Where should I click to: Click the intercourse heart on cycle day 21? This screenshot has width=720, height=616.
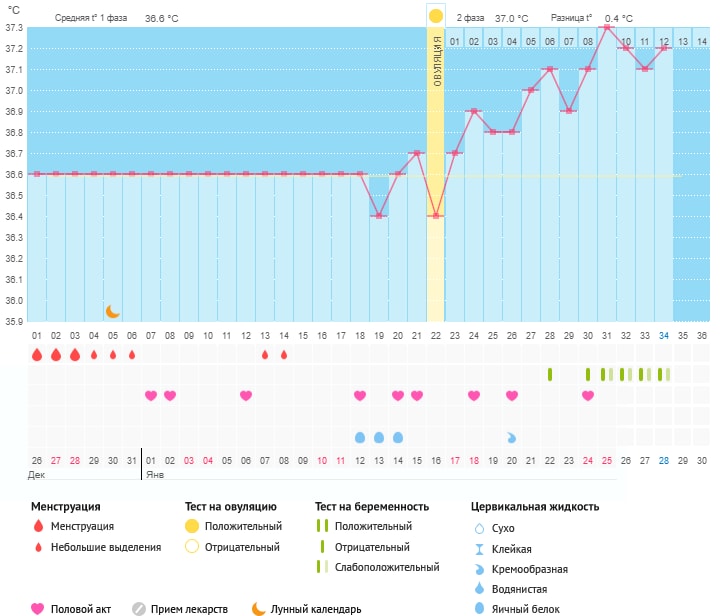(x=416, y=395)
